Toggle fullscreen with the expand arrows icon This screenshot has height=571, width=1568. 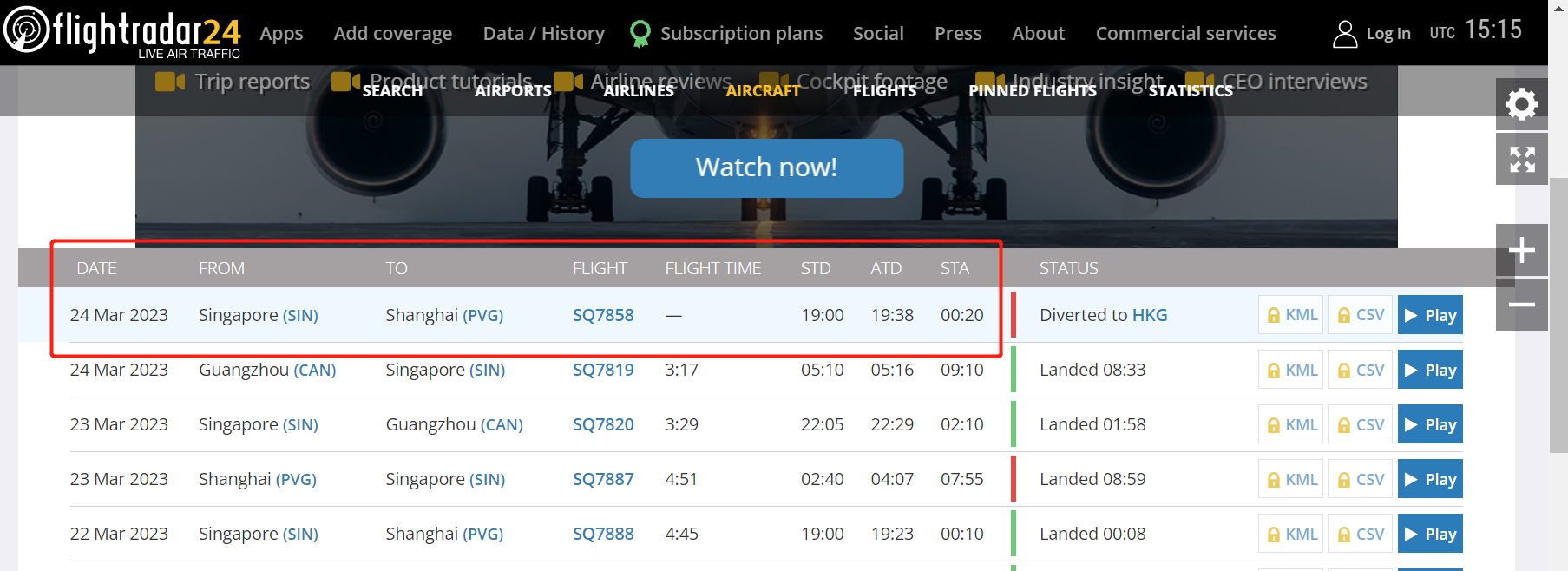(1521, 159)
